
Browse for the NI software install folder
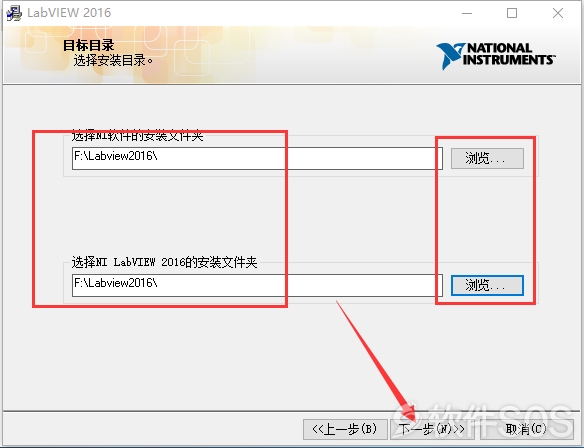(487, 159)
